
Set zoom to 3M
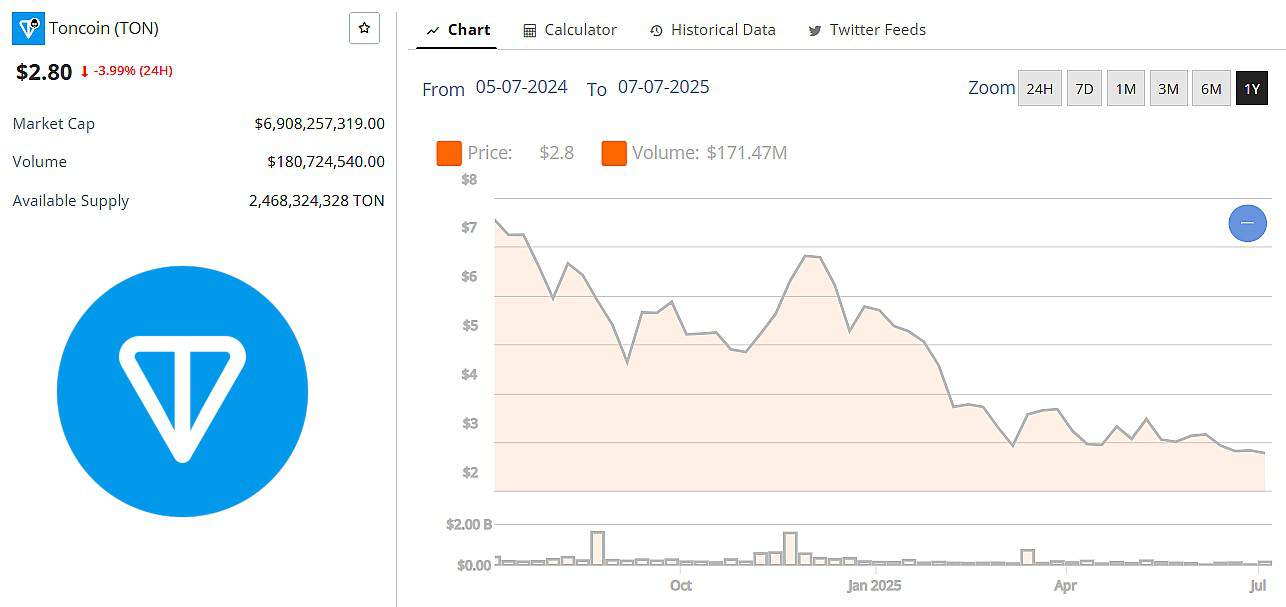pyautogui.click(x=1168, y=89)
